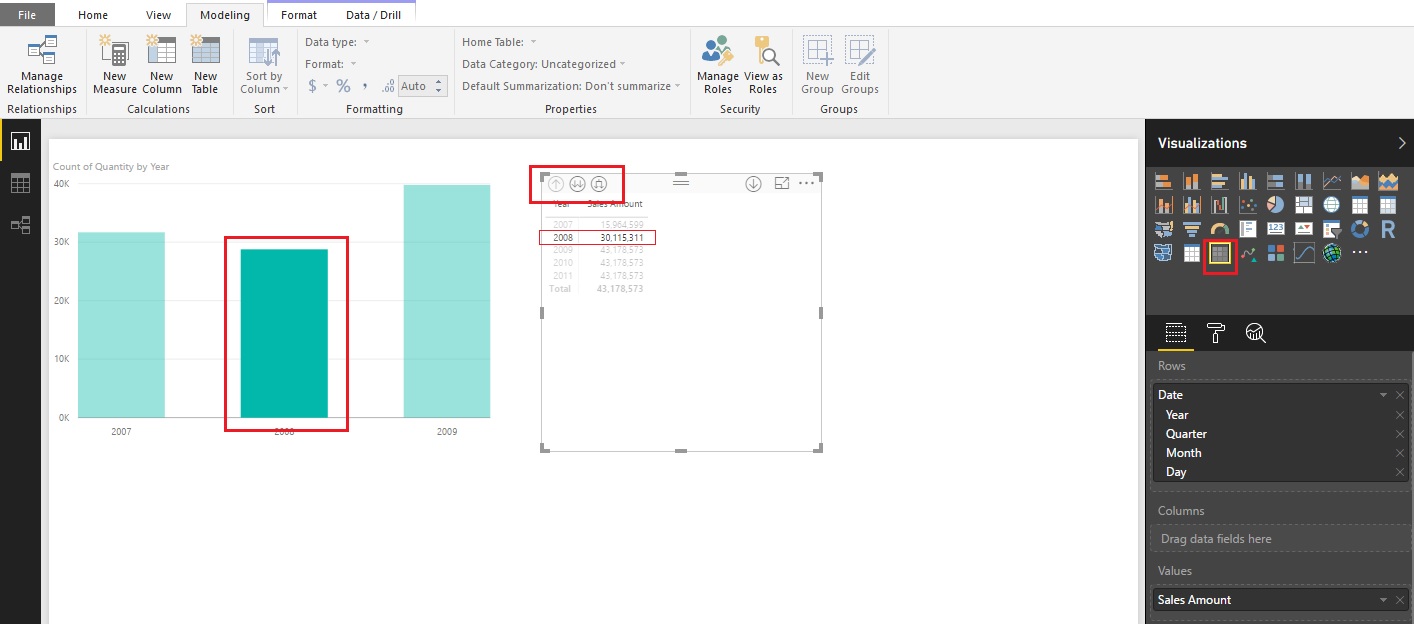Switch to Home ribbon tab
The image size is (1414, 624).
click(93, 15)
